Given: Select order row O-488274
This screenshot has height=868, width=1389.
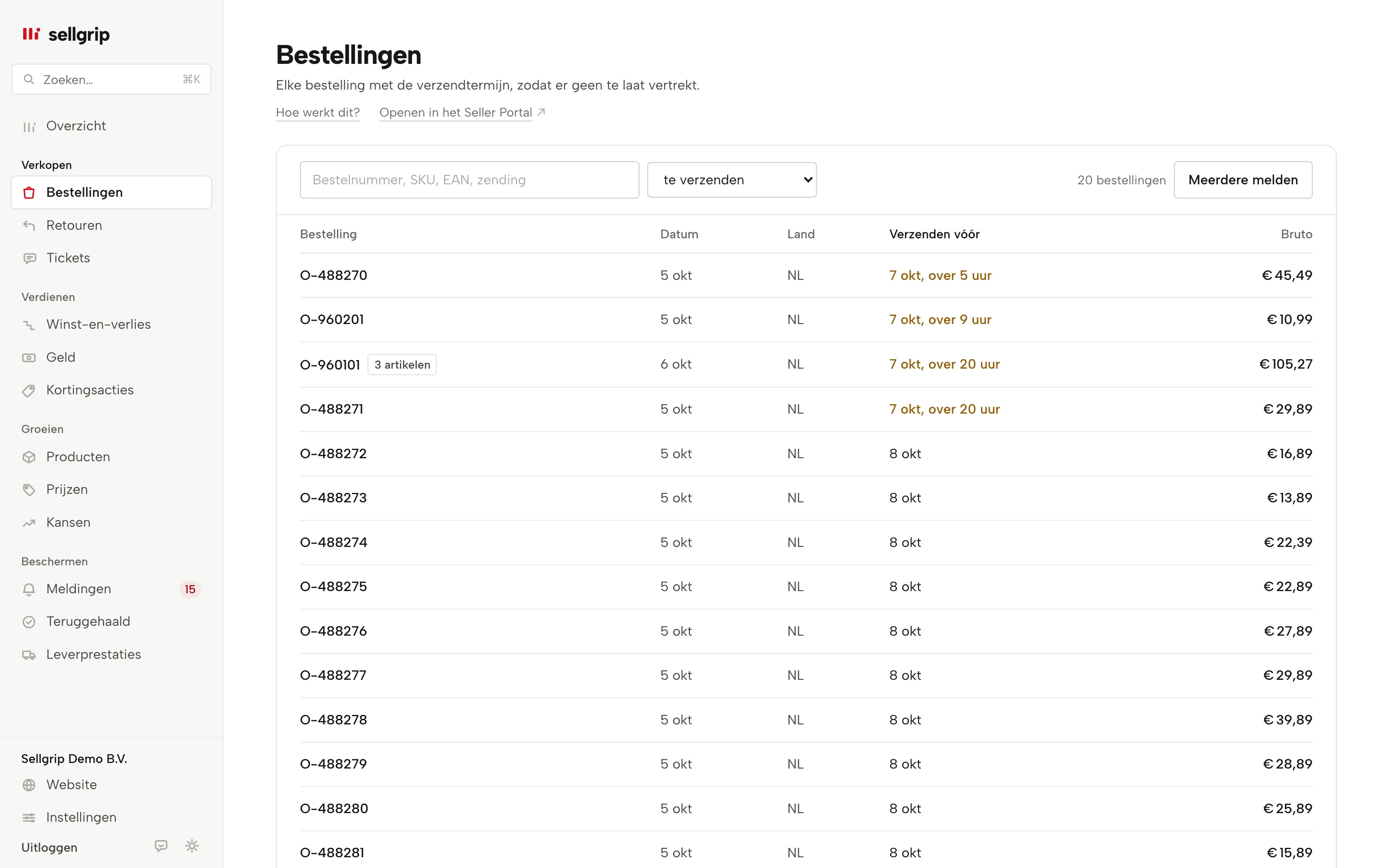Looking at the screenshot, I should 806,543.
